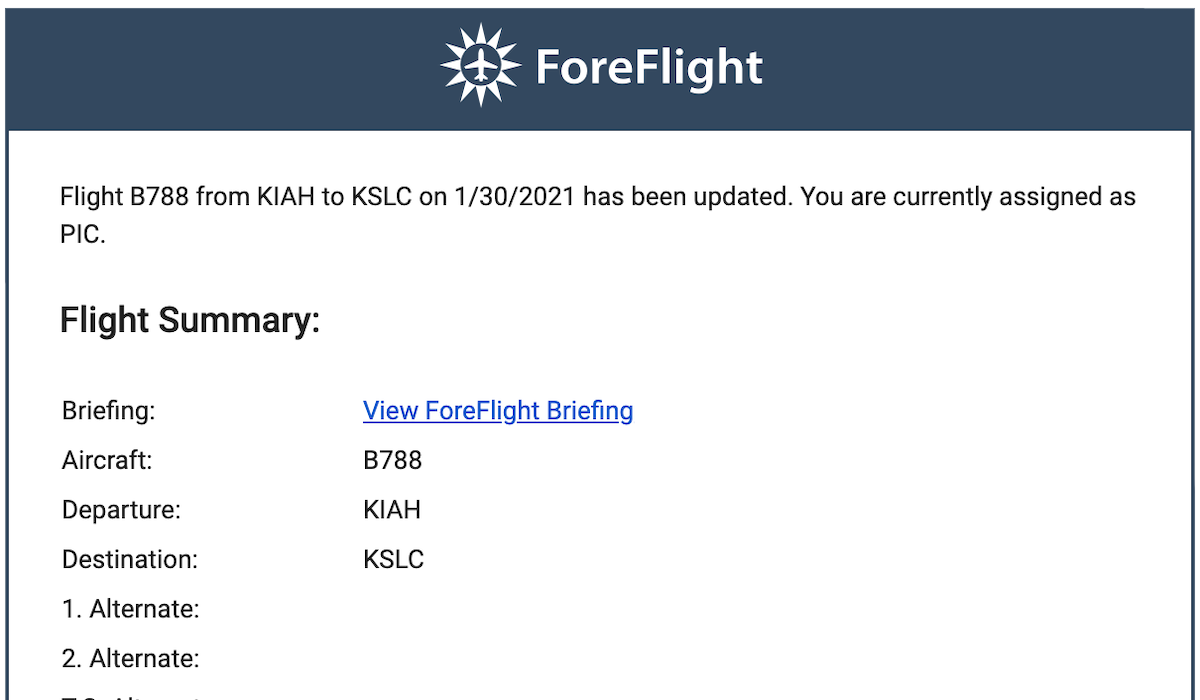The width and height of the screenshot is (1200, 700).
Task: Click the word PIC. ending the intro paragraph
Action: [x=82, y=238]
